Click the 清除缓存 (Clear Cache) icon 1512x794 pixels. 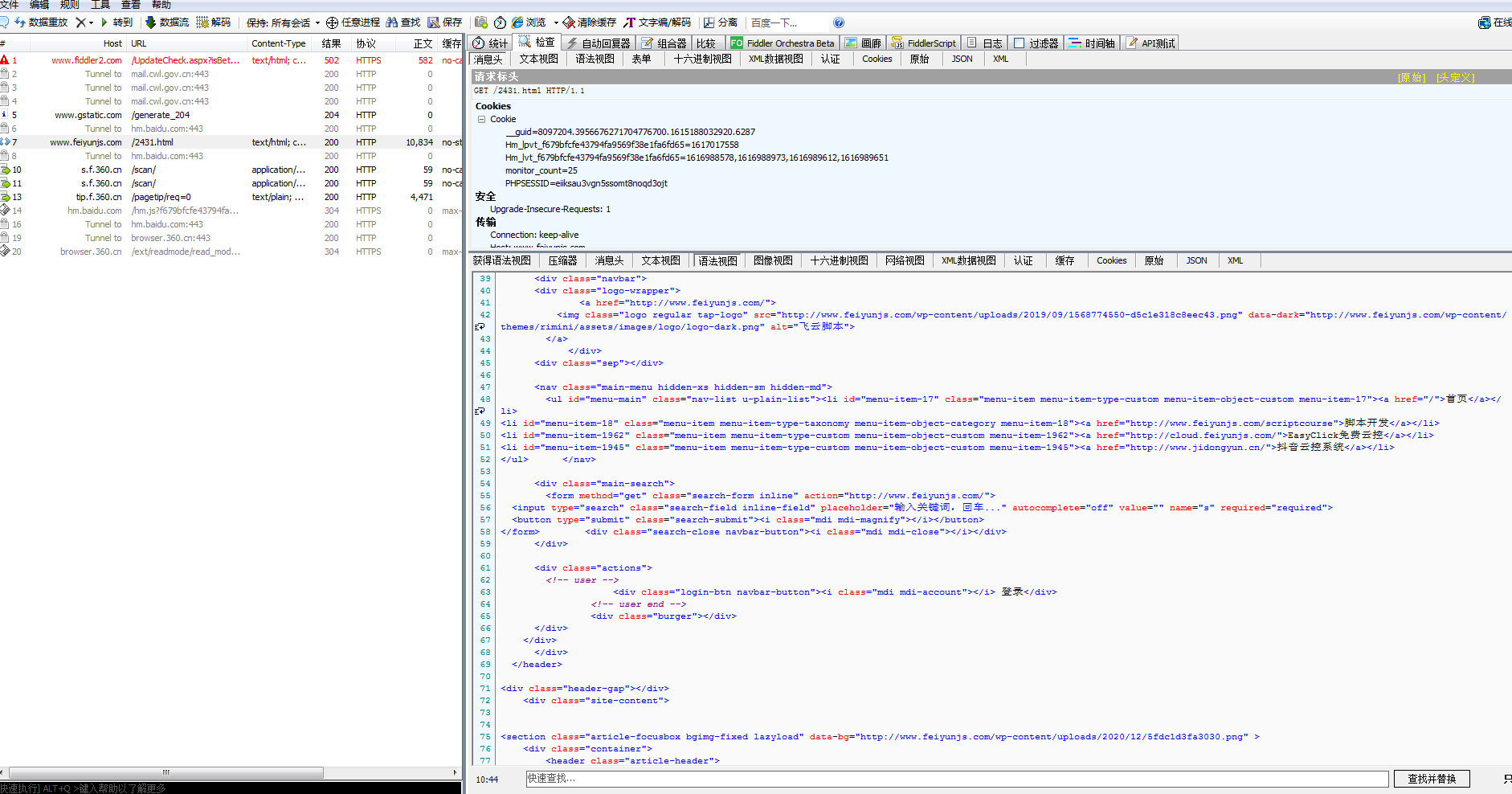tap(569, 23)
